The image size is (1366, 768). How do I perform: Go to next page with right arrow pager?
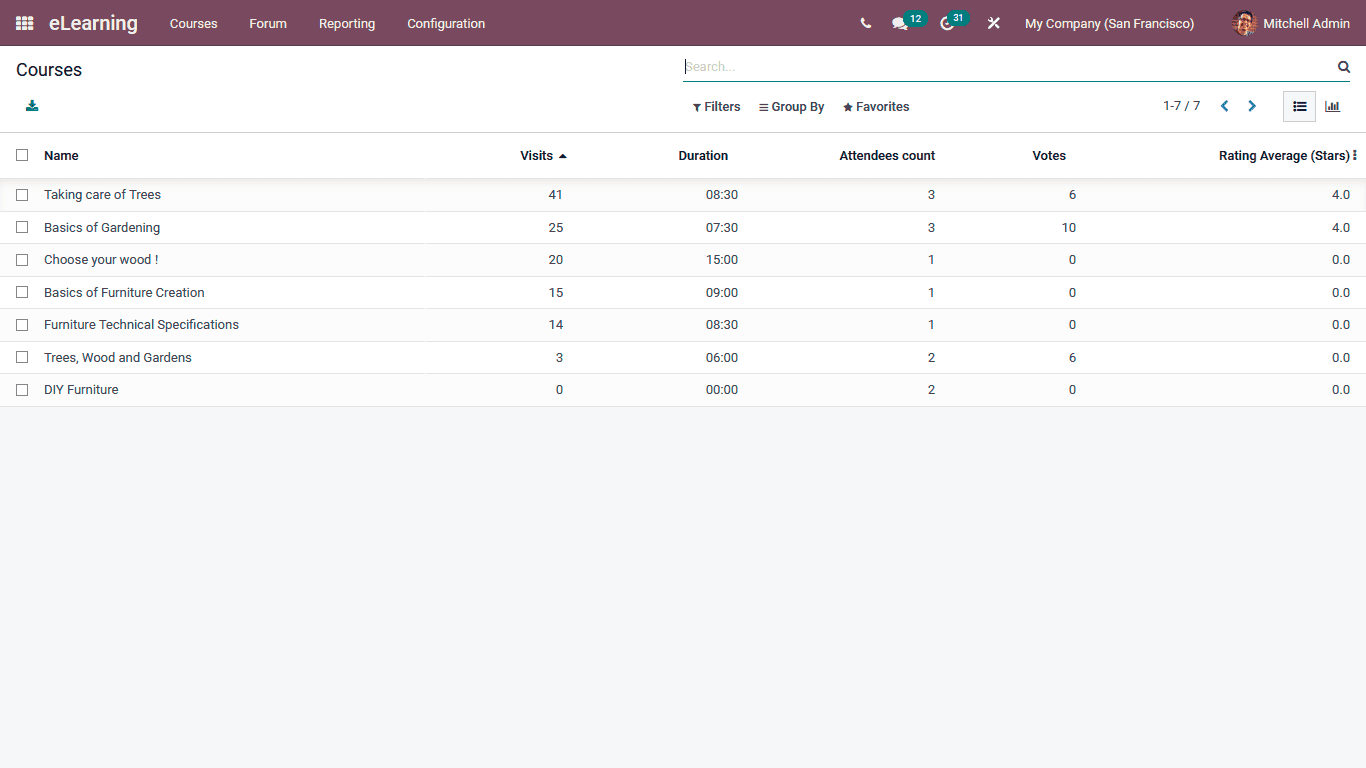click(x=1252, y=105)
